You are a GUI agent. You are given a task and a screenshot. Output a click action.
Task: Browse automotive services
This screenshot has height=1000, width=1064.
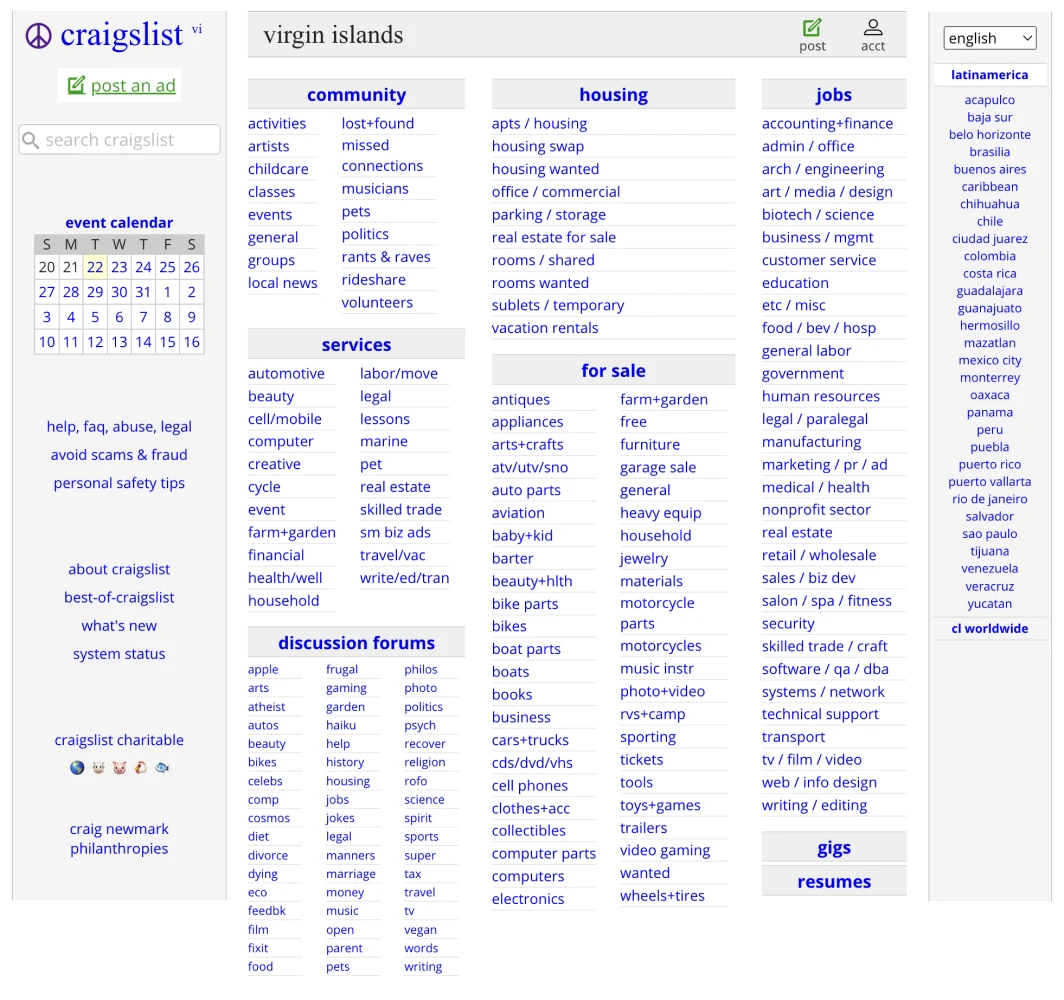[x=286, y=373]
